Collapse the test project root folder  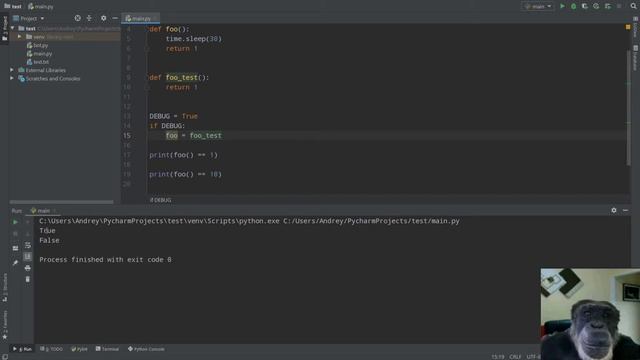click(12, 28)
